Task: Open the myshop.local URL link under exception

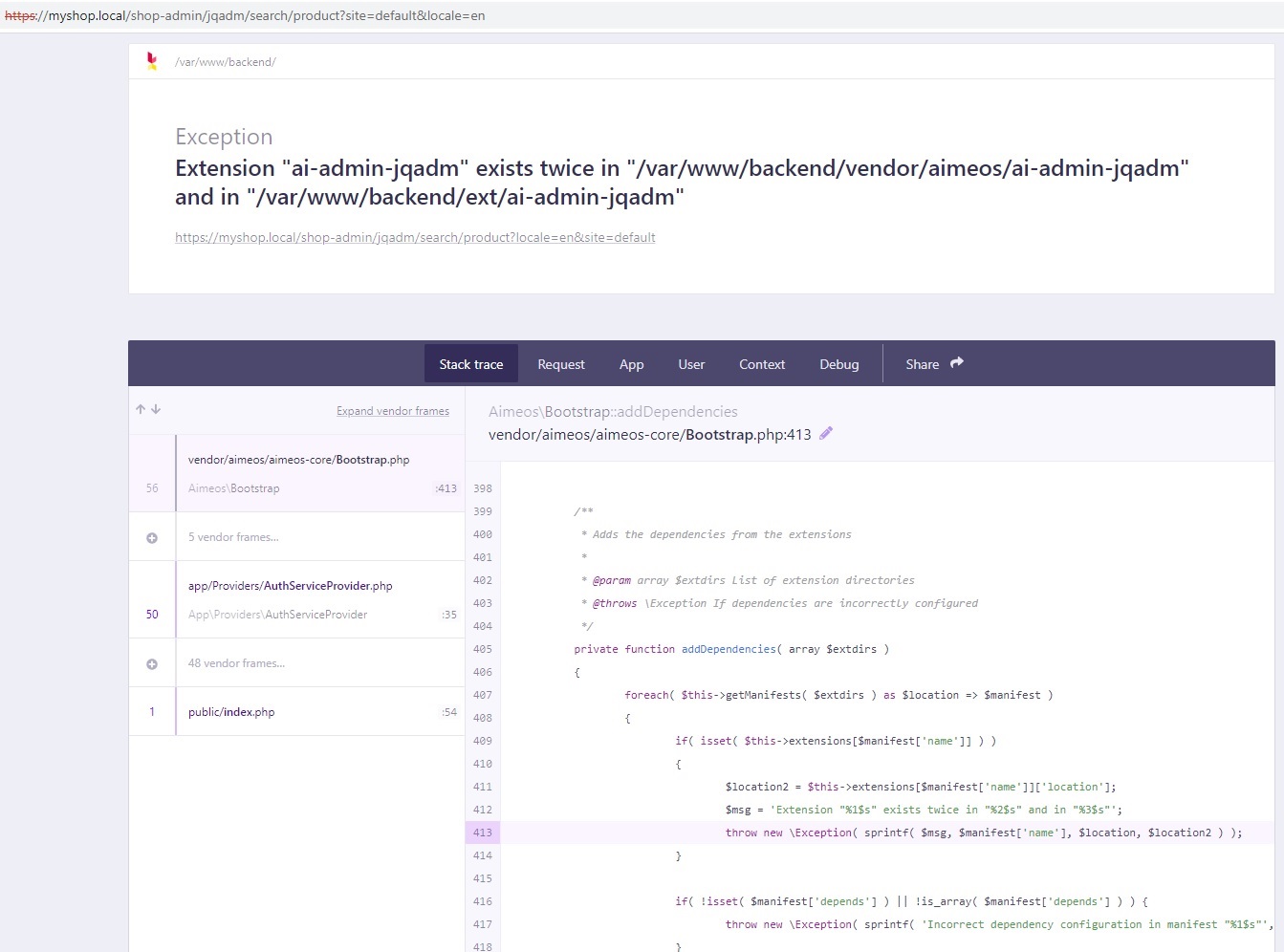Action: pos(415,237)
